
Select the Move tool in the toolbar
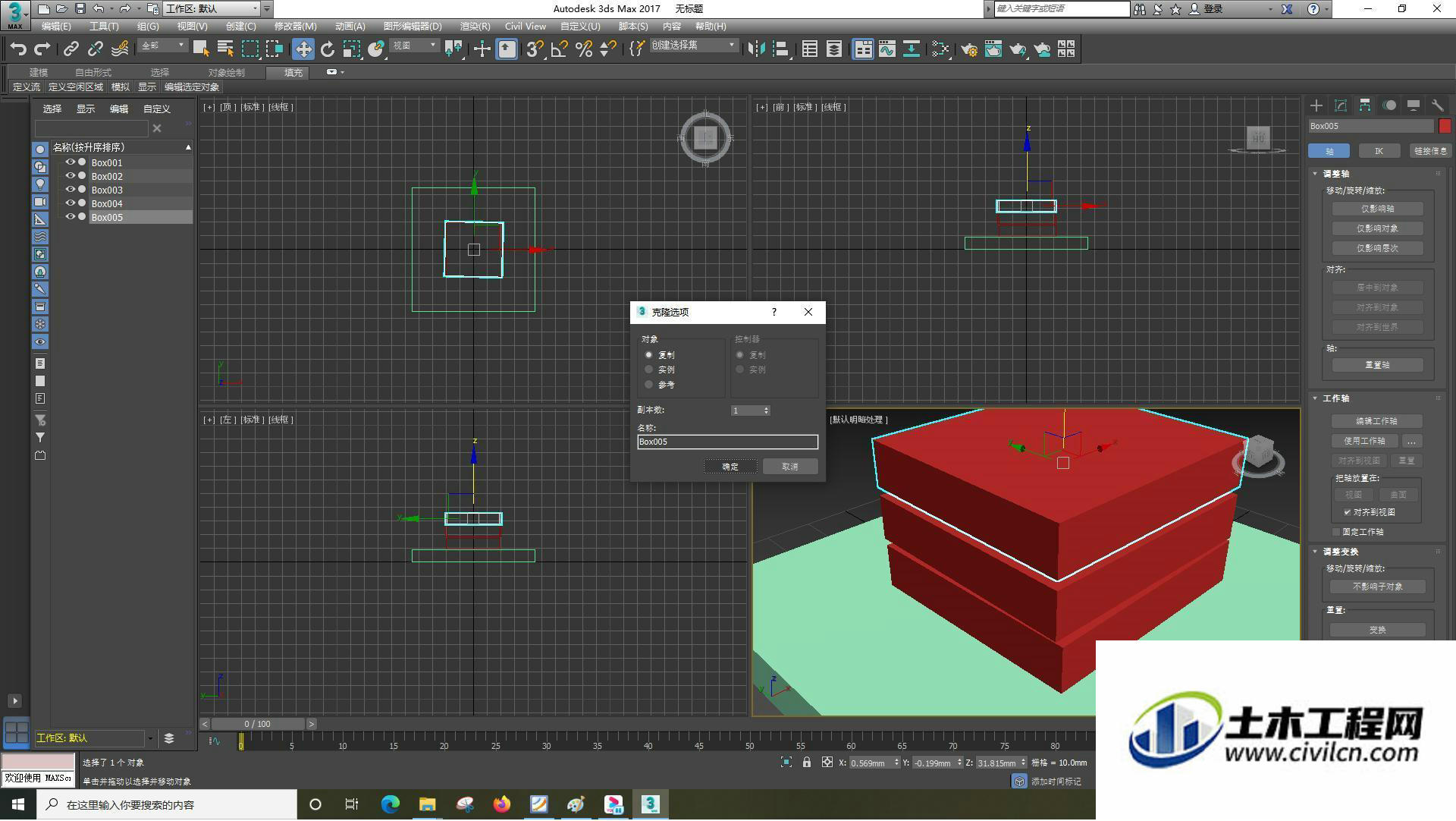pos(303,49)
